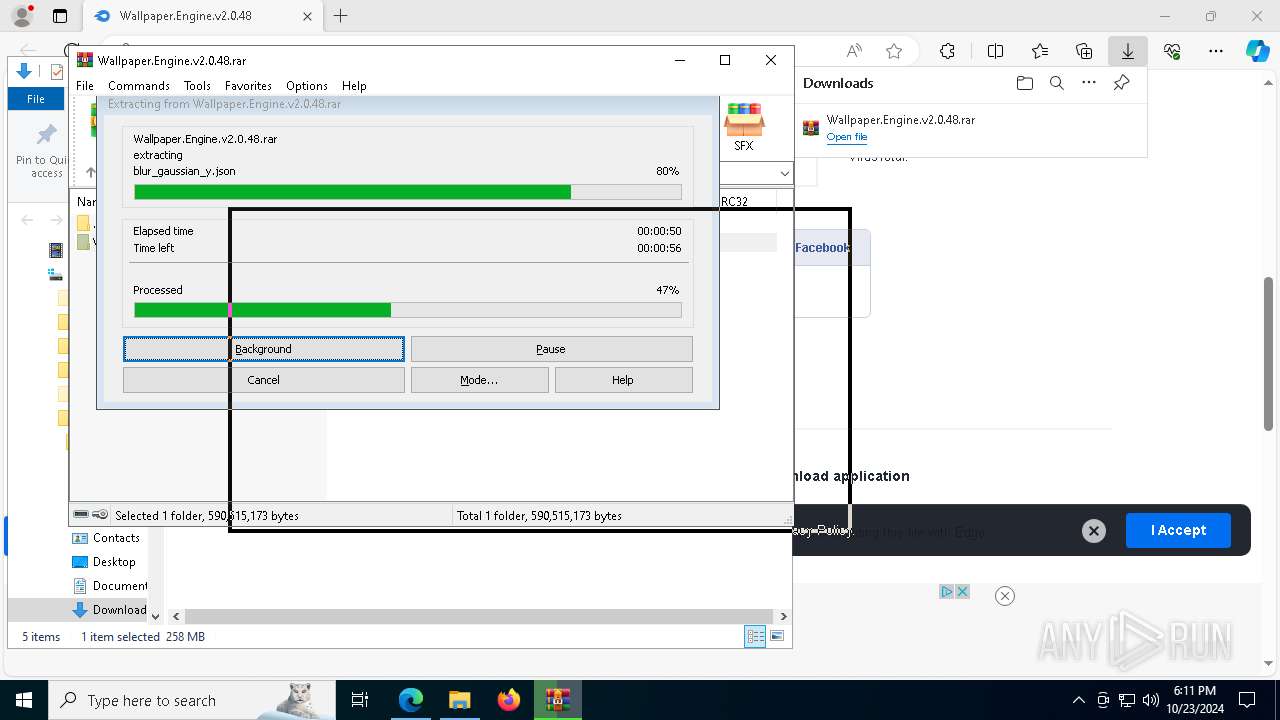Switch Explorer to large icons view
This screenshot has height=720, width=1280.
pos(777,636)
